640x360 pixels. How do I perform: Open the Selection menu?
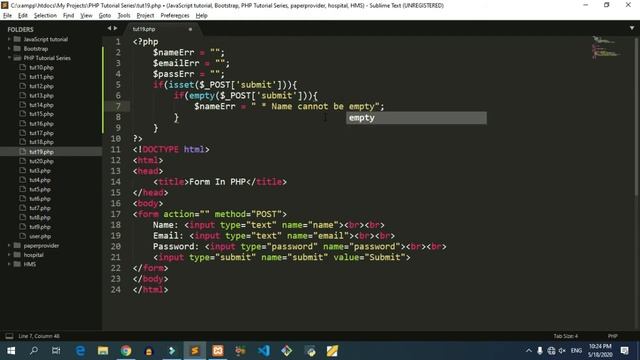point(45,16)
